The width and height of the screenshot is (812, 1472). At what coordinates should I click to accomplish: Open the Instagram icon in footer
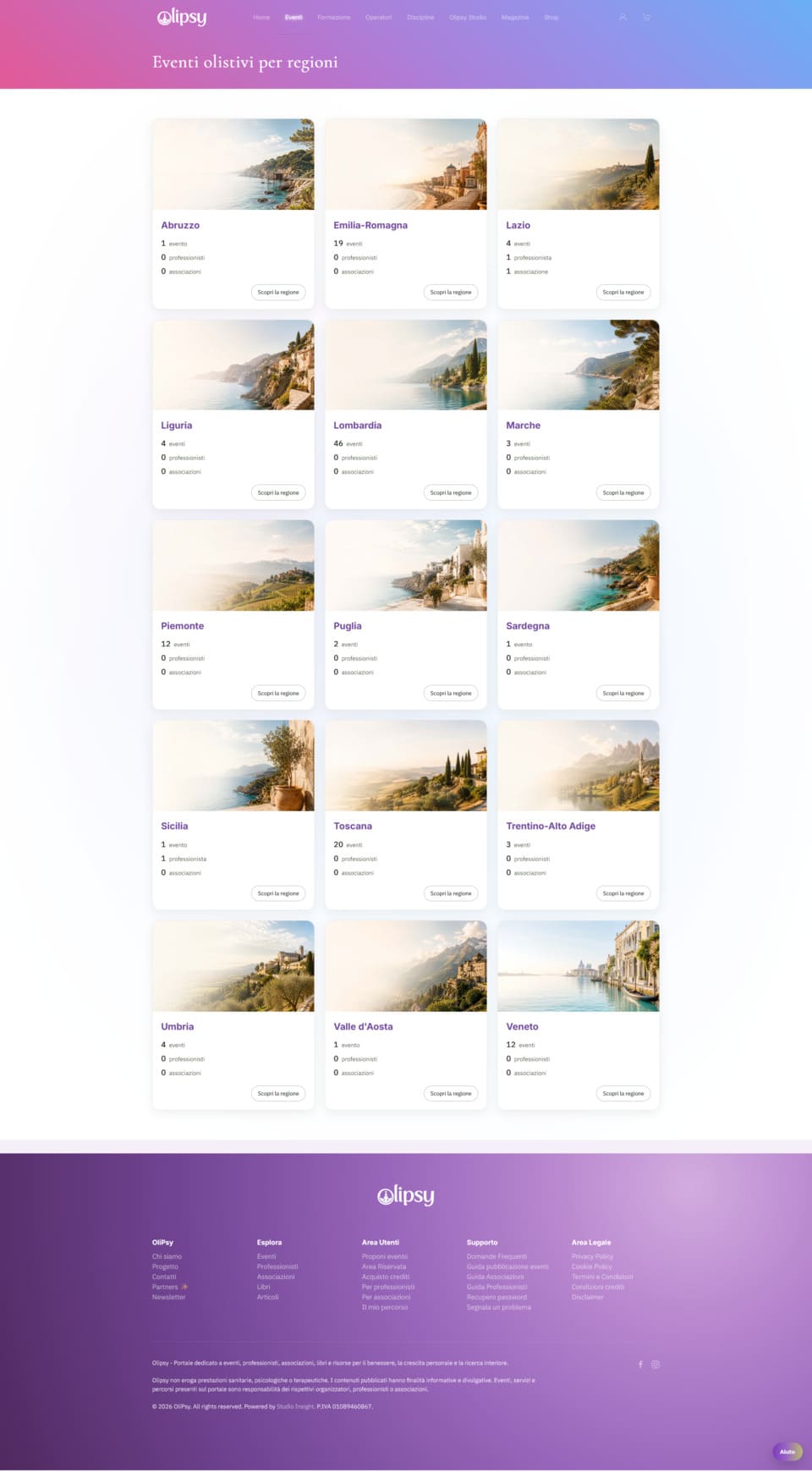(655, 1364)
